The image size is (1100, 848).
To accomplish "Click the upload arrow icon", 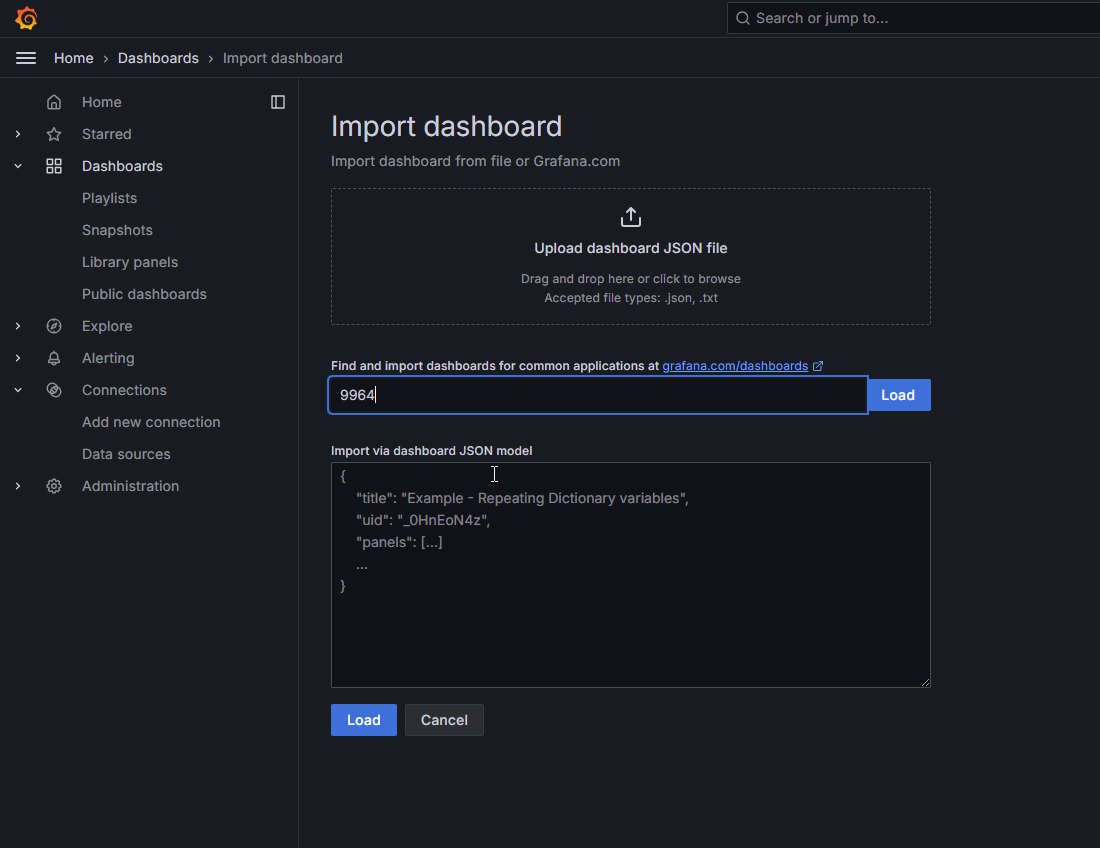I will tap(631, 217).
